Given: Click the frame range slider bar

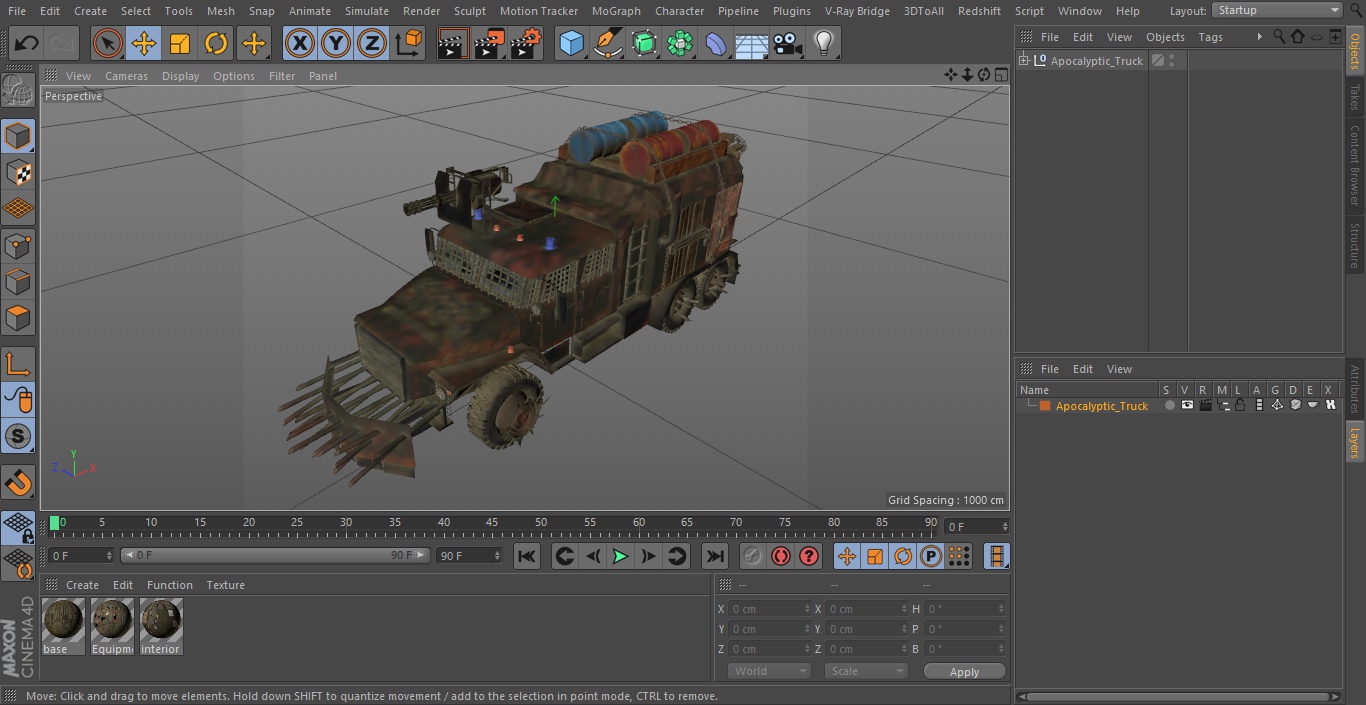Looking at the screenshot, I should pos(275,555).
